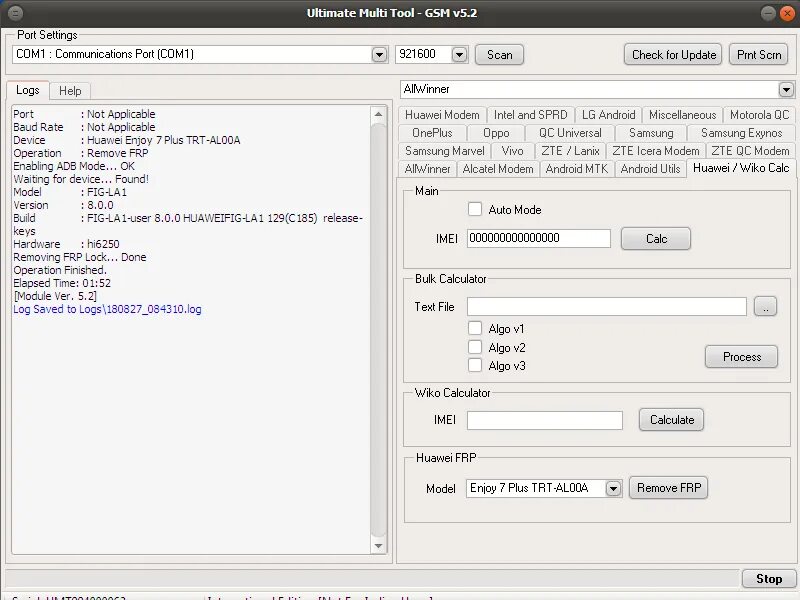Screen dimensions: 800x600
Task: Click the 'Enabling ADB Mode... OK' log line
Action: point(74,166)
